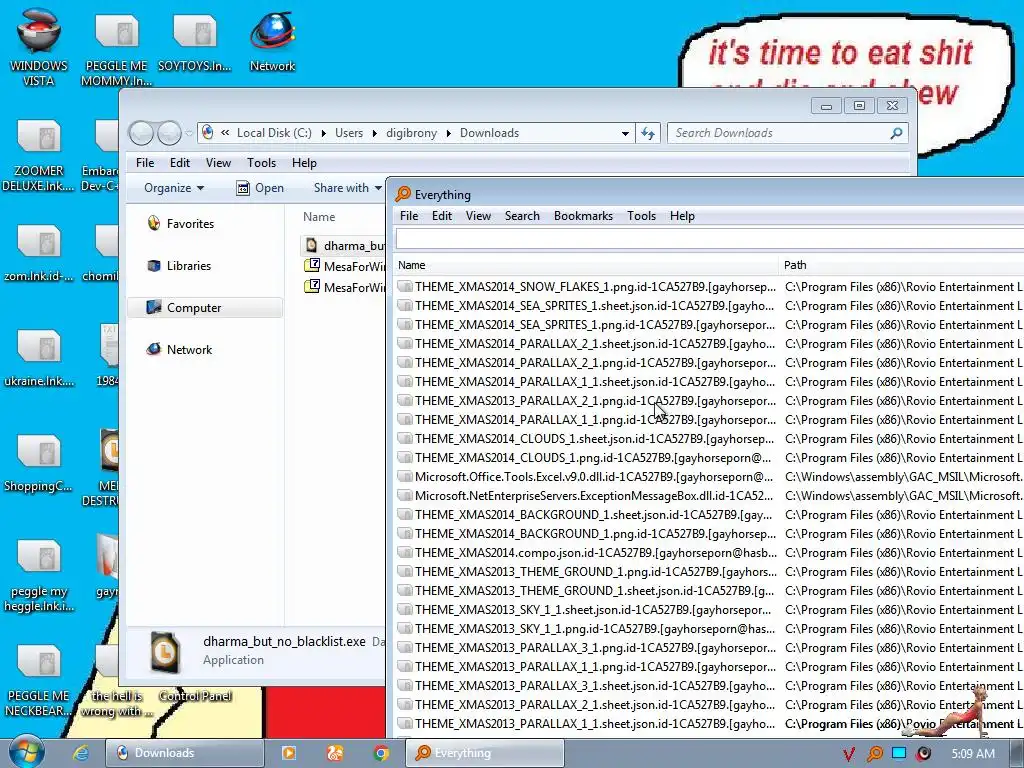Viewport: 1024px width, 768px height.
Task: Select the SOYTOYS desktop shortcut
Action: (x=195, y=40)
